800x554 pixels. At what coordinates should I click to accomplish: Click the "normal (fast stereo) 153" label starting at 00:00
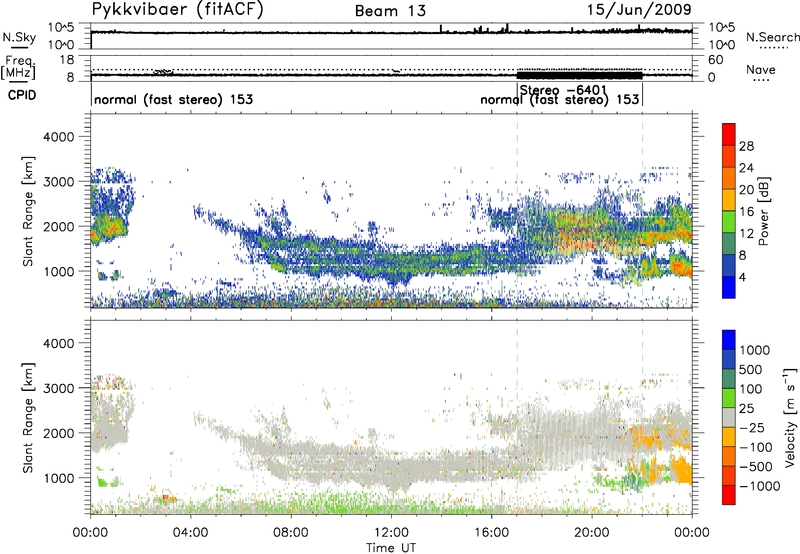173,99
